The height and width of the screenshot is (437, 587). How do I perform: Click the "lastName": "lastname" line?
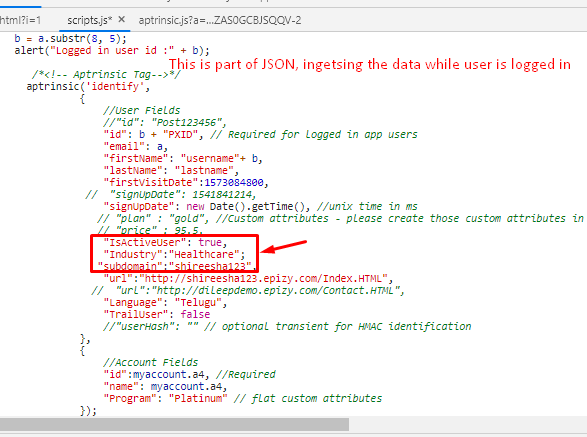click(x=171, y=170)
